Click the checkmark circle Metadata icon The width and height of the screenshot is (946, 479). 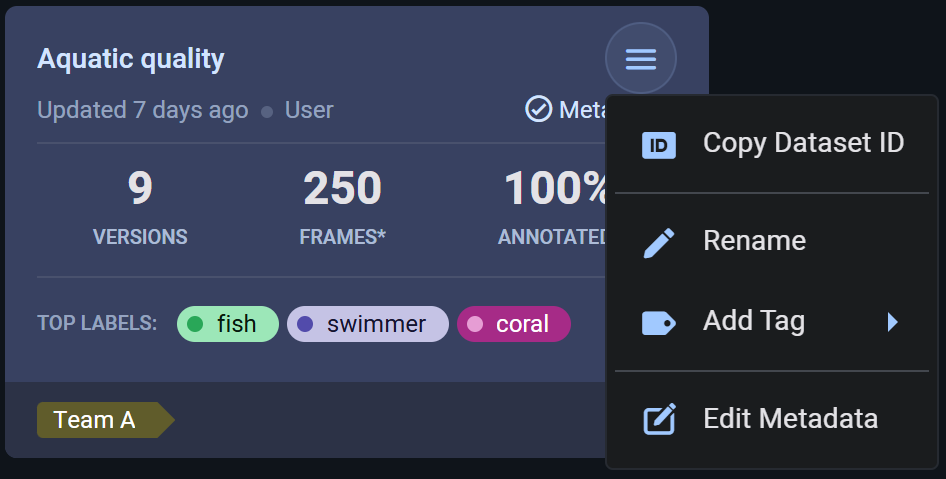pos(539,109)
